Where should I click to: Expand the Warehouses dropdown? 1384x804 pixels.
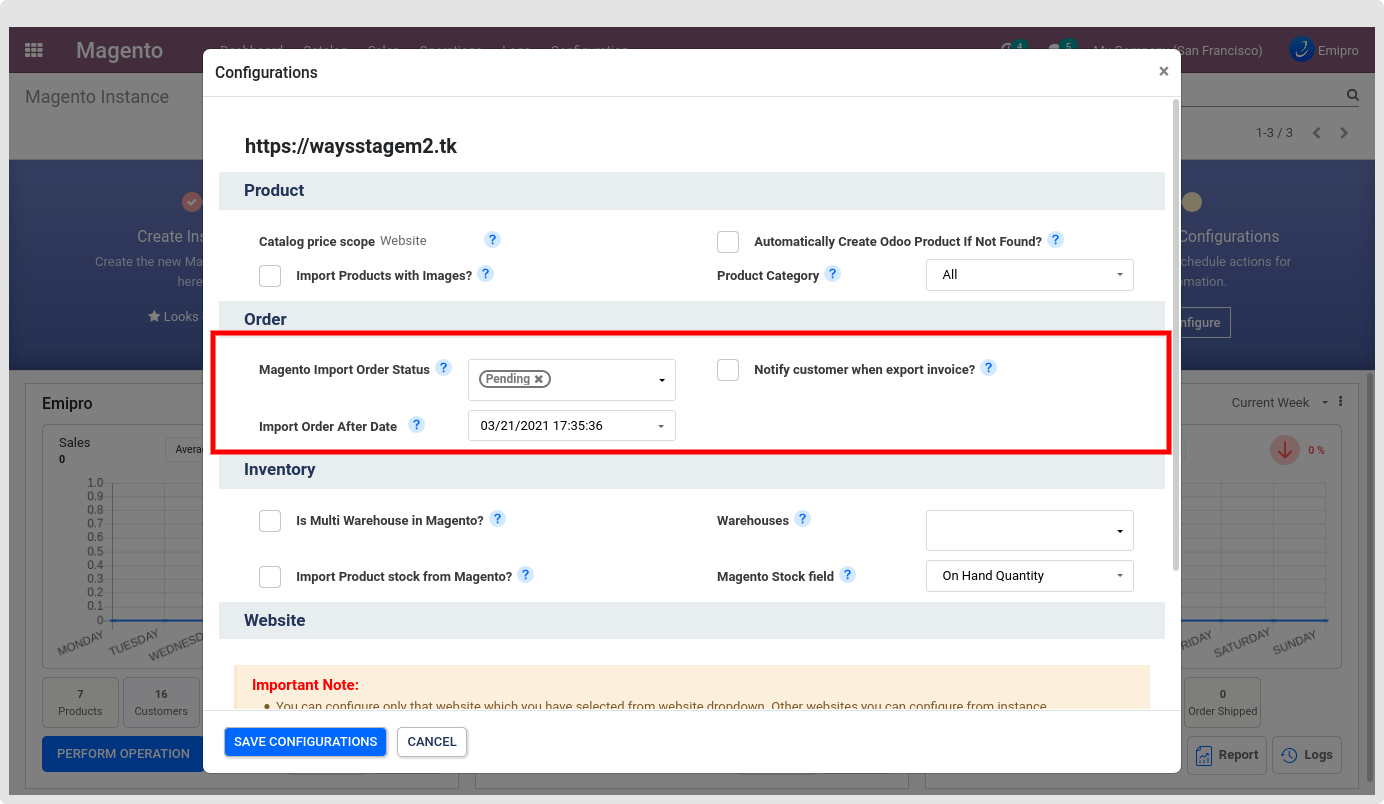click(x=1030, y=530)
